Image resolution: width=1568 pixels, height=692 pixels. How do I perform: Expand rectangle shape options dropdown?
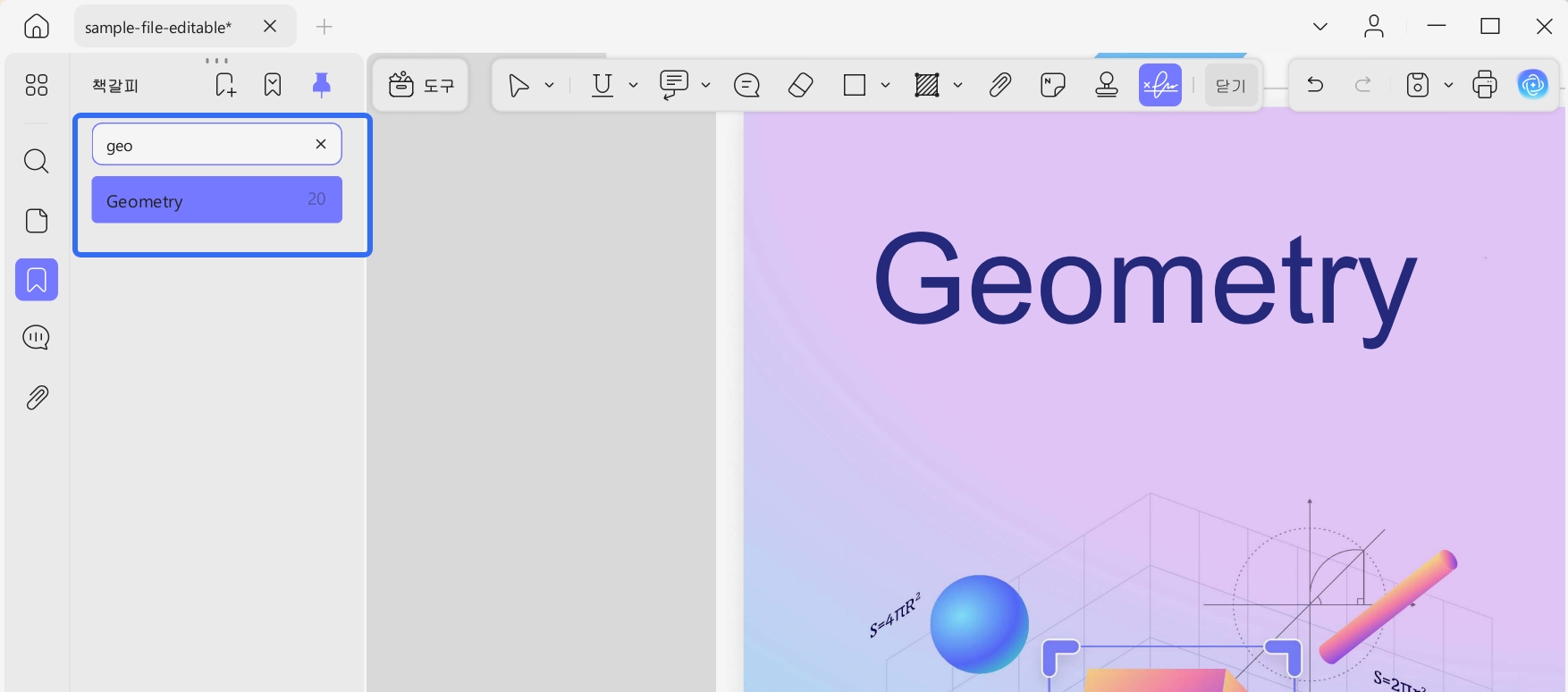point(885,85)
